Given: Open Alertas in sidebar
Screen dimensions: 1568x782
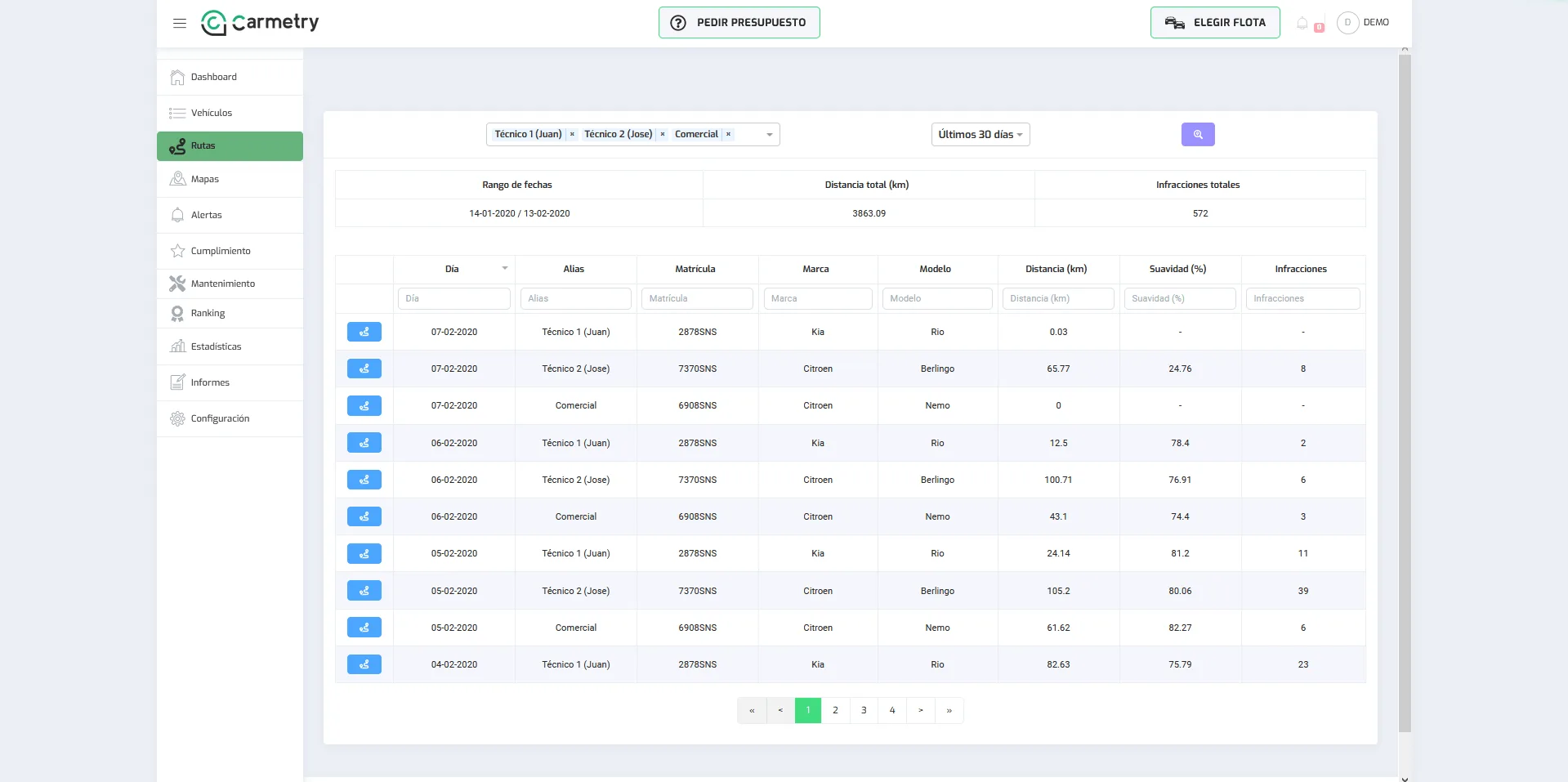Looking at the screenshot, I should [230, 215].
